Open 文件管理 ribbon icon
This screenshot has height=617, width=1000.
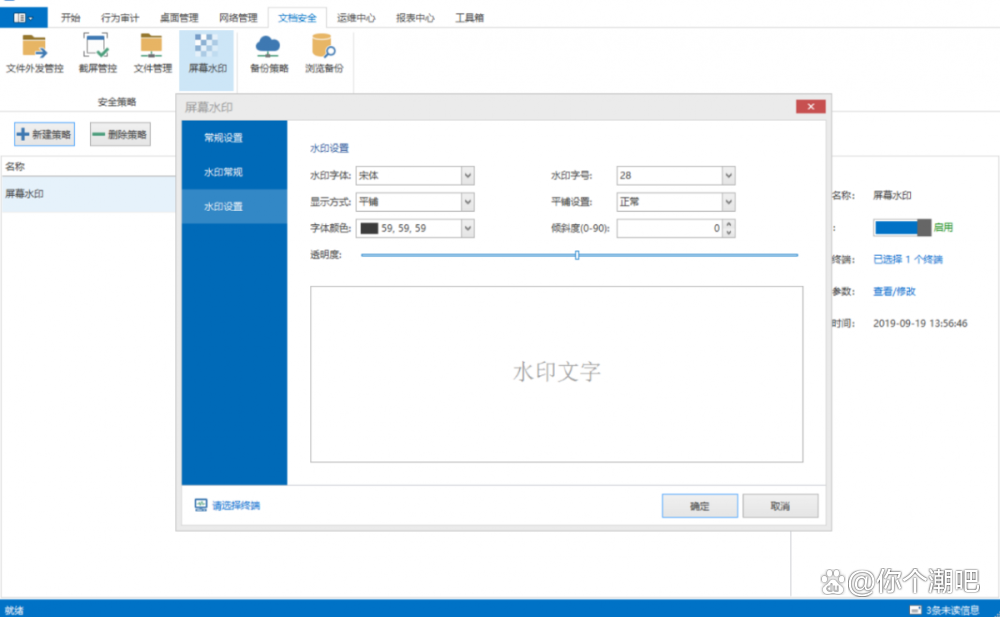152,47
